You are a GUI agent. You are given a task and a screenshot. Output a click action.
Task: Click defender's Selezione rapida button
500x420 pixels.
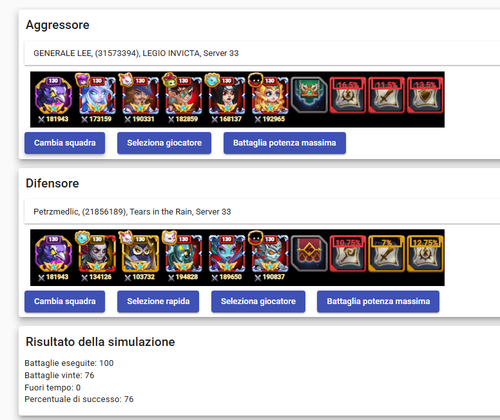point(158,301)
